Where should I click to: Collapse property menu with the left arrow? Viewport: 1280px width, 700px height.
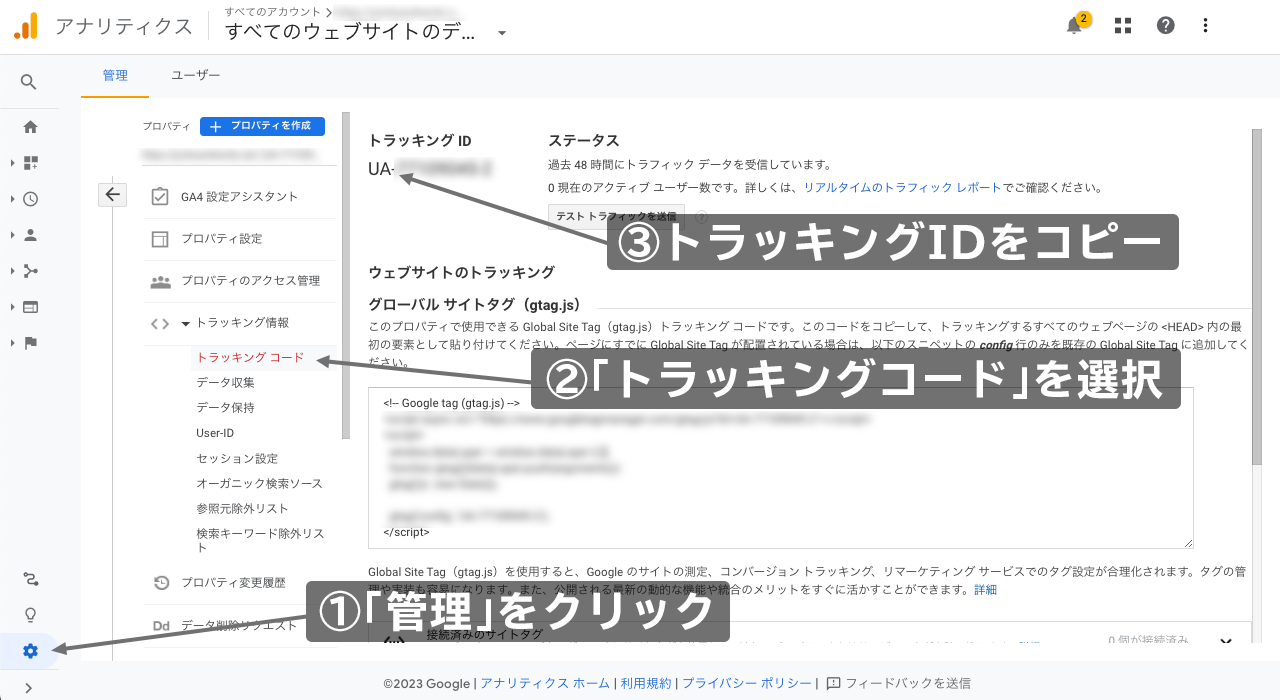pyautogui.click(x=112, y=194)
